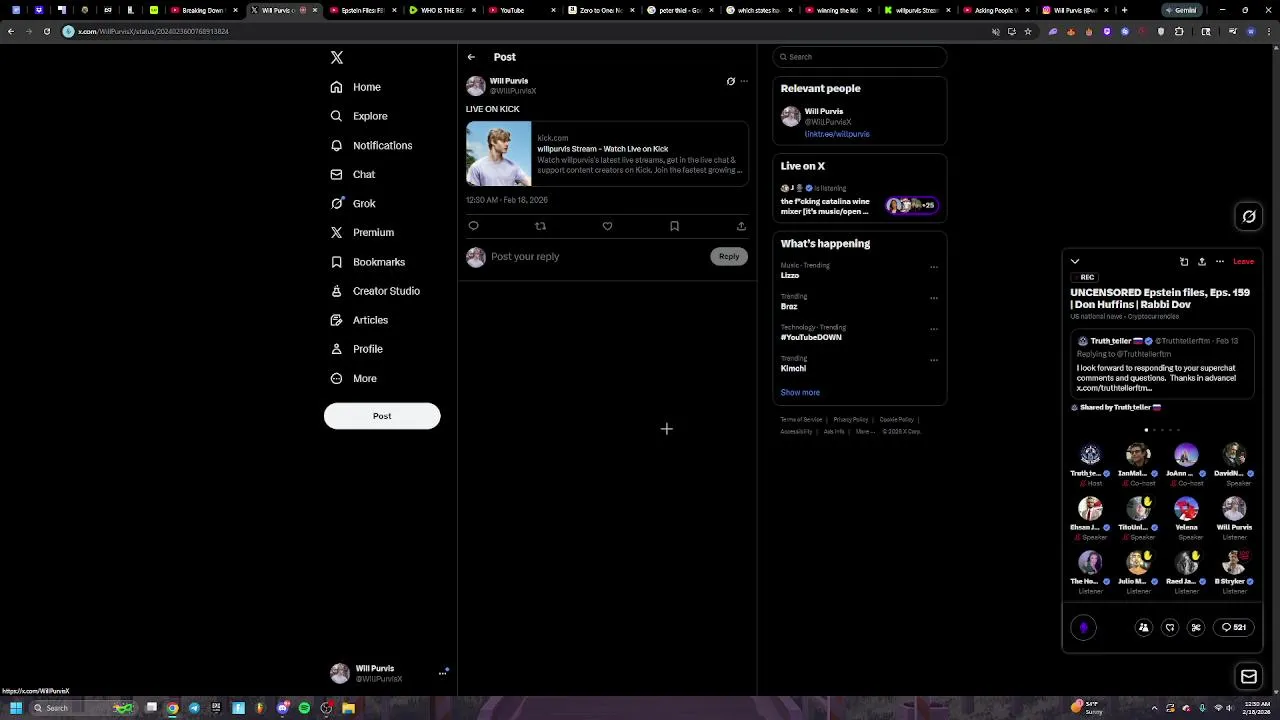Open the Messages envelope icon at bottom right
The image size is (1280, 720).
[1249, 678]
